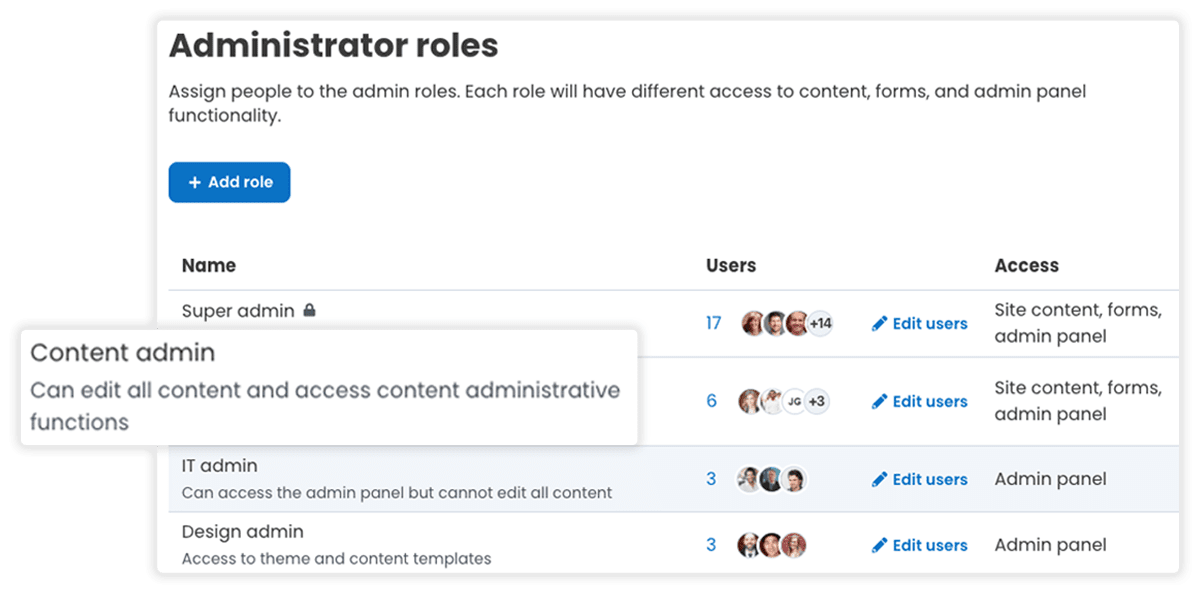The height and width of the screenshot is (600, 1200).
Task: Select the pencil icon in the Content admin row
Action: 881,401
